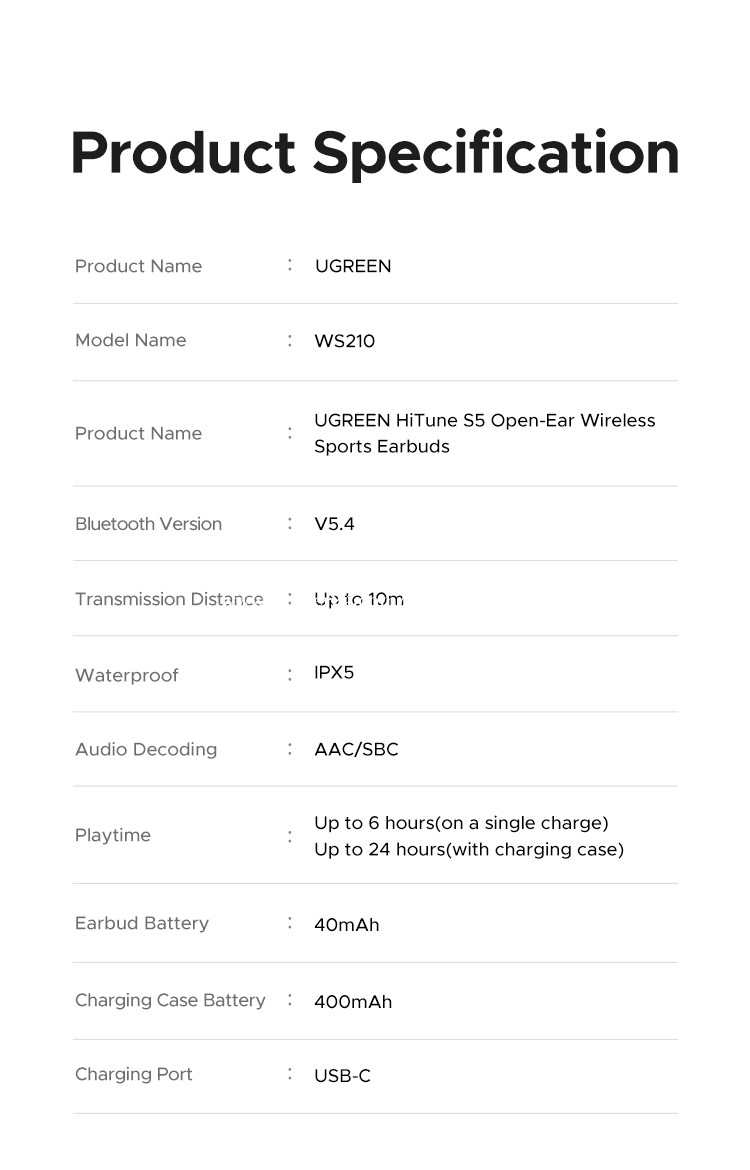Click the Playtime label

tap(113, 835)
